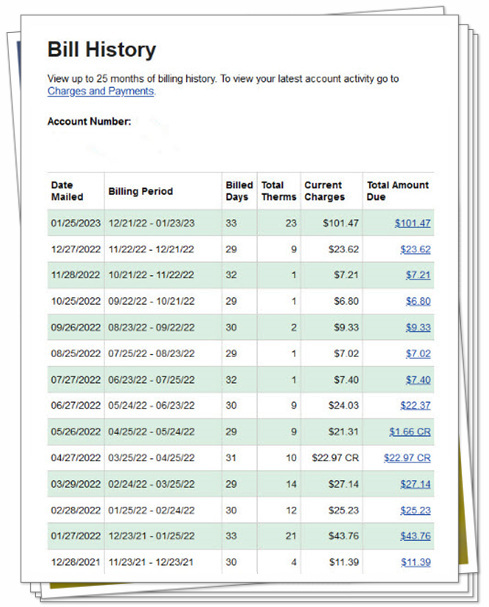Click billing period 11/22/22 - 12/21/22
Screen dimensions: 489x607
pos(151,249)
